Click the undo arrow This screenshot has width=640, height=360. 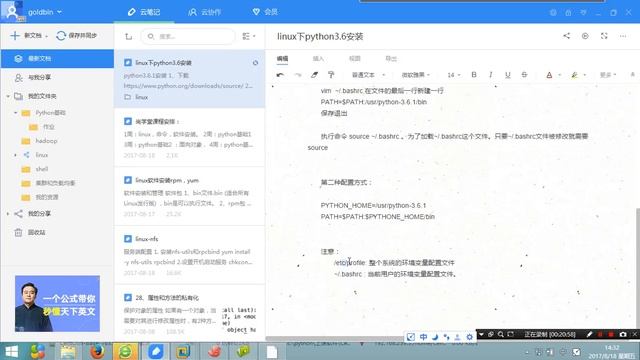[x=280, y=75]
